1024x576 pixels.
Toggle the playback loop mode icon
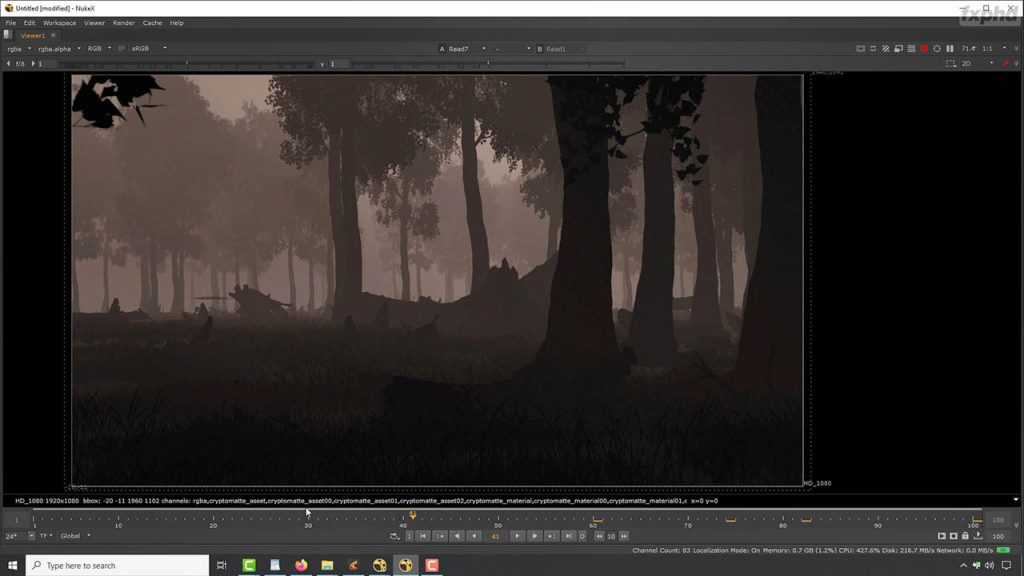point(394,536)
